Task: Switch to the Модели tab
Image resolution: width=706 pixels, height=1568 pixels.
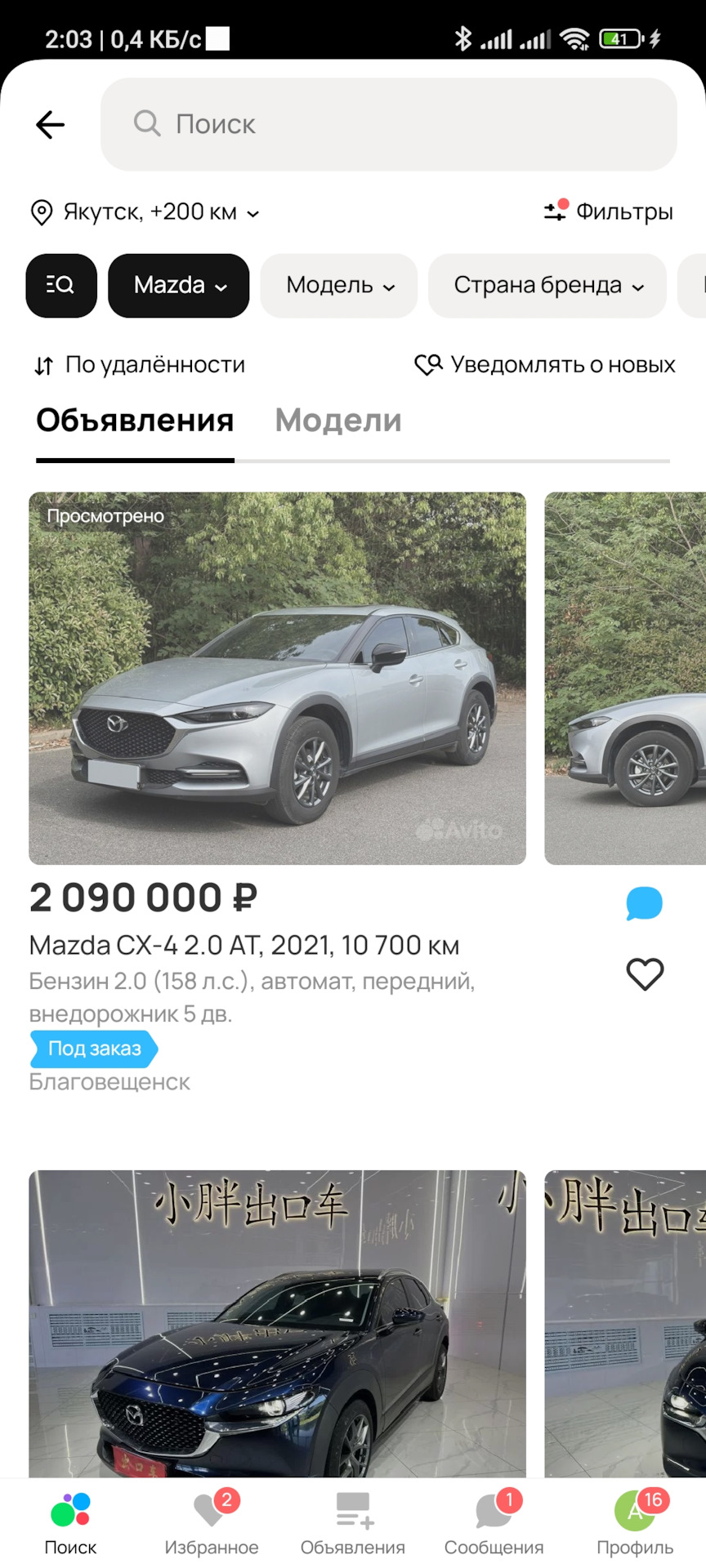Action: (338, 421)
